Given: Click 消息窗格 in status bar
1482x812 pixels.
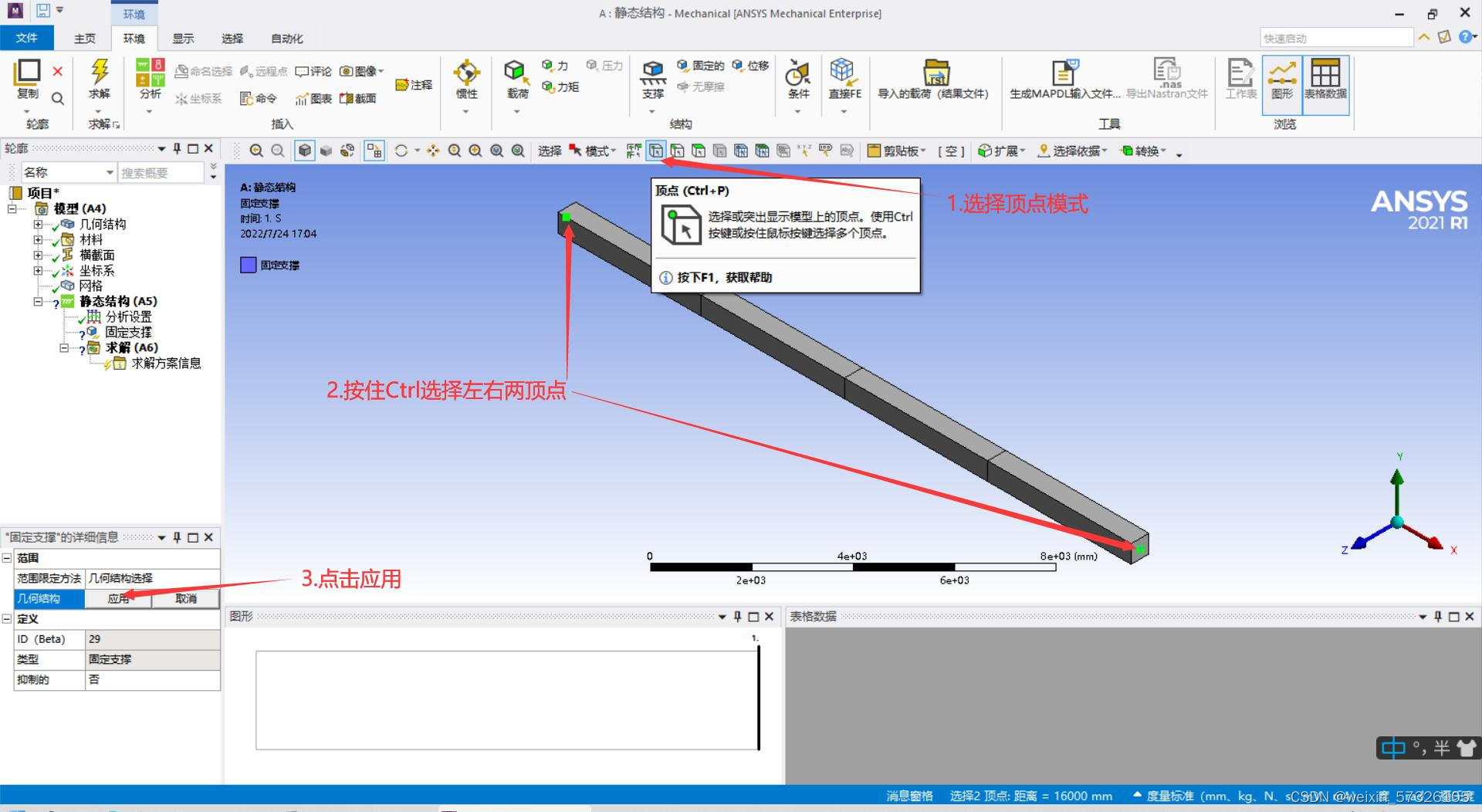Looking at the screenshot, I should coord(909,796).
